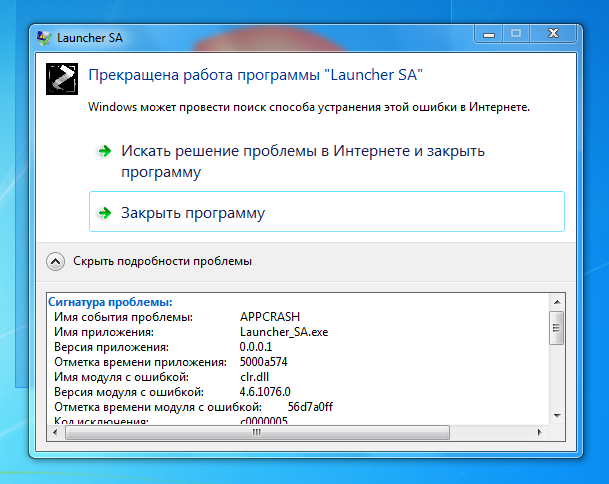Click the horizontal scrollbar thumb

click(258, 432)
